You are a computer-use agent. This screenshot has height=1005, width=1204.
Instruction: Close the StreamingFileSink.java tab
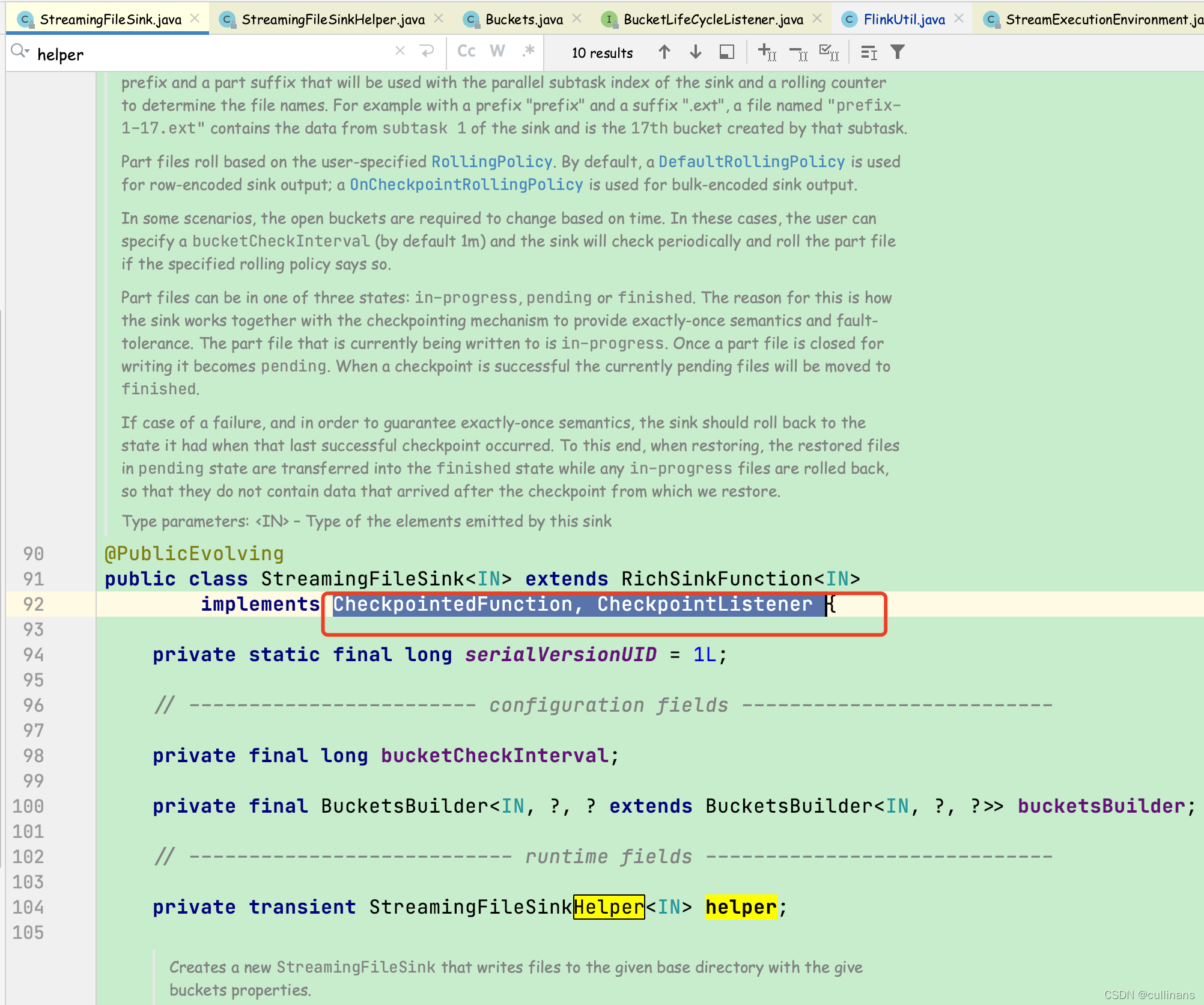(x=195, y=19)
